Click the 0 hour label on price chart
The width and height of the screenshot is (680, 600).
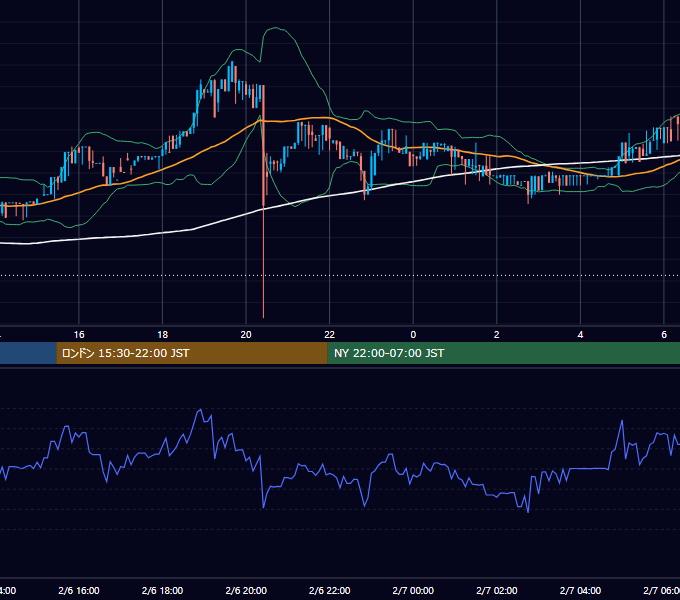pyautogui.click(x=413, y=335)
